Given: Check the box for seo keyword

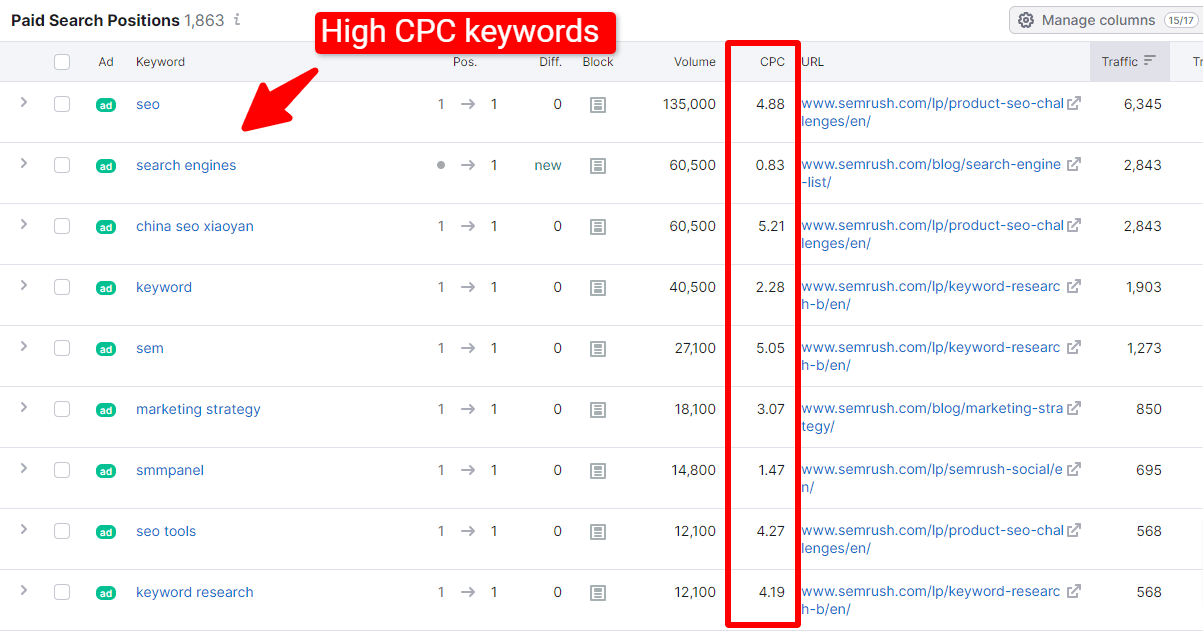Looking at the screenshot, I should coord(62,104).
